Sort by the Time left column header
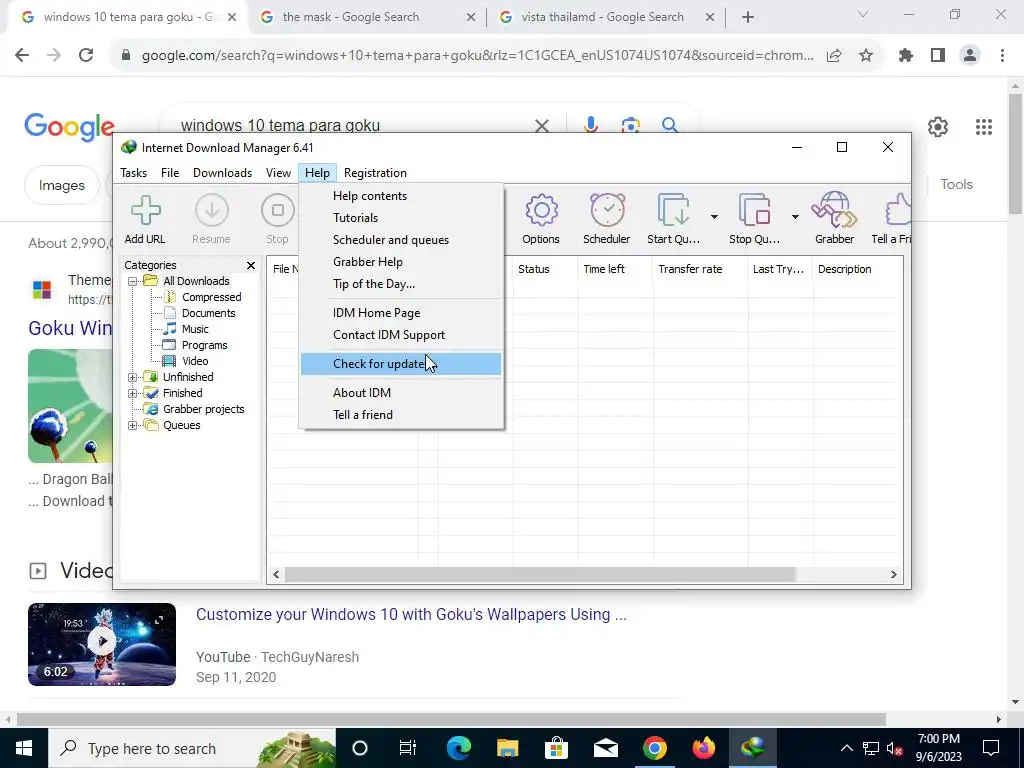The image size is (1024, 768). tap(615, 269)
